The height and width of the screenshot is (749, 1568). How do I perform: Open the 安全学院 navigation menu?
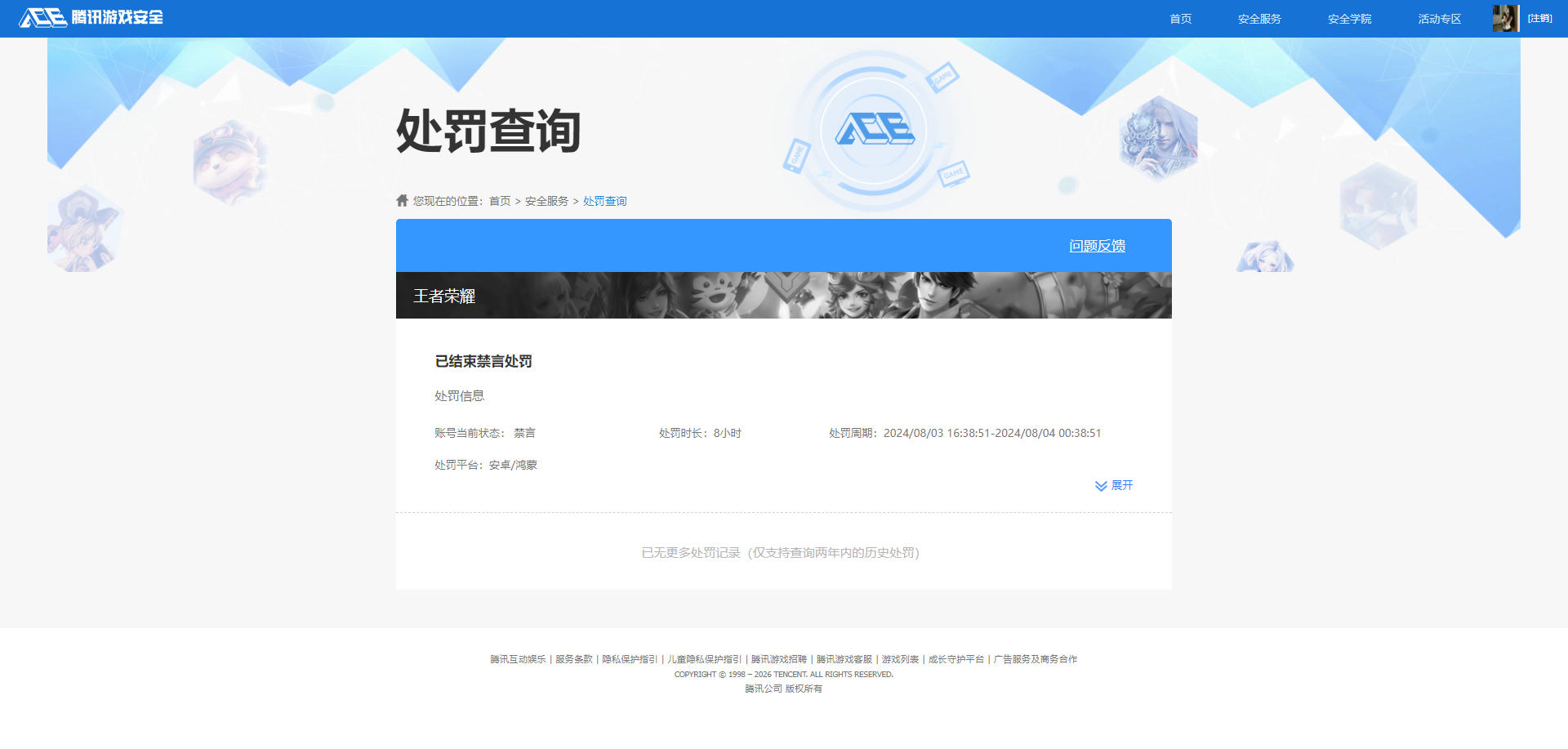1348,18
